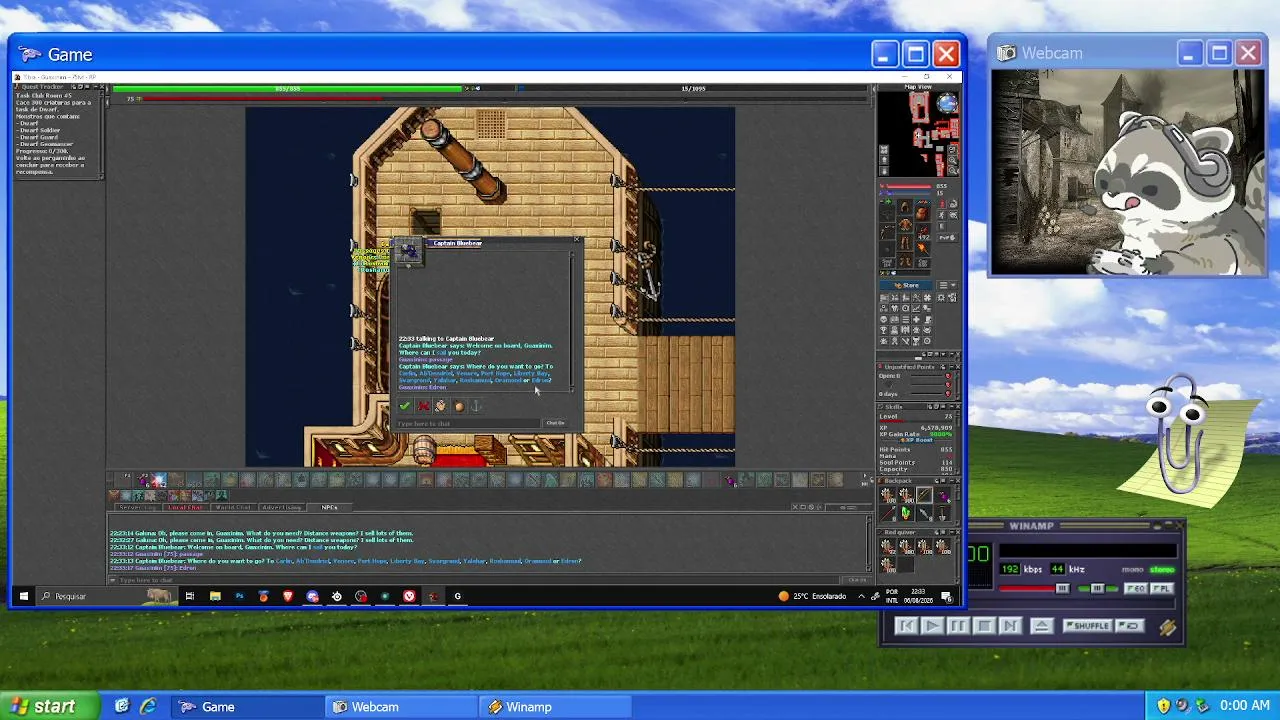1280x720 pixels.
Task: Toggle the EQ button in Winamp
Action: tap(1137, 589)
